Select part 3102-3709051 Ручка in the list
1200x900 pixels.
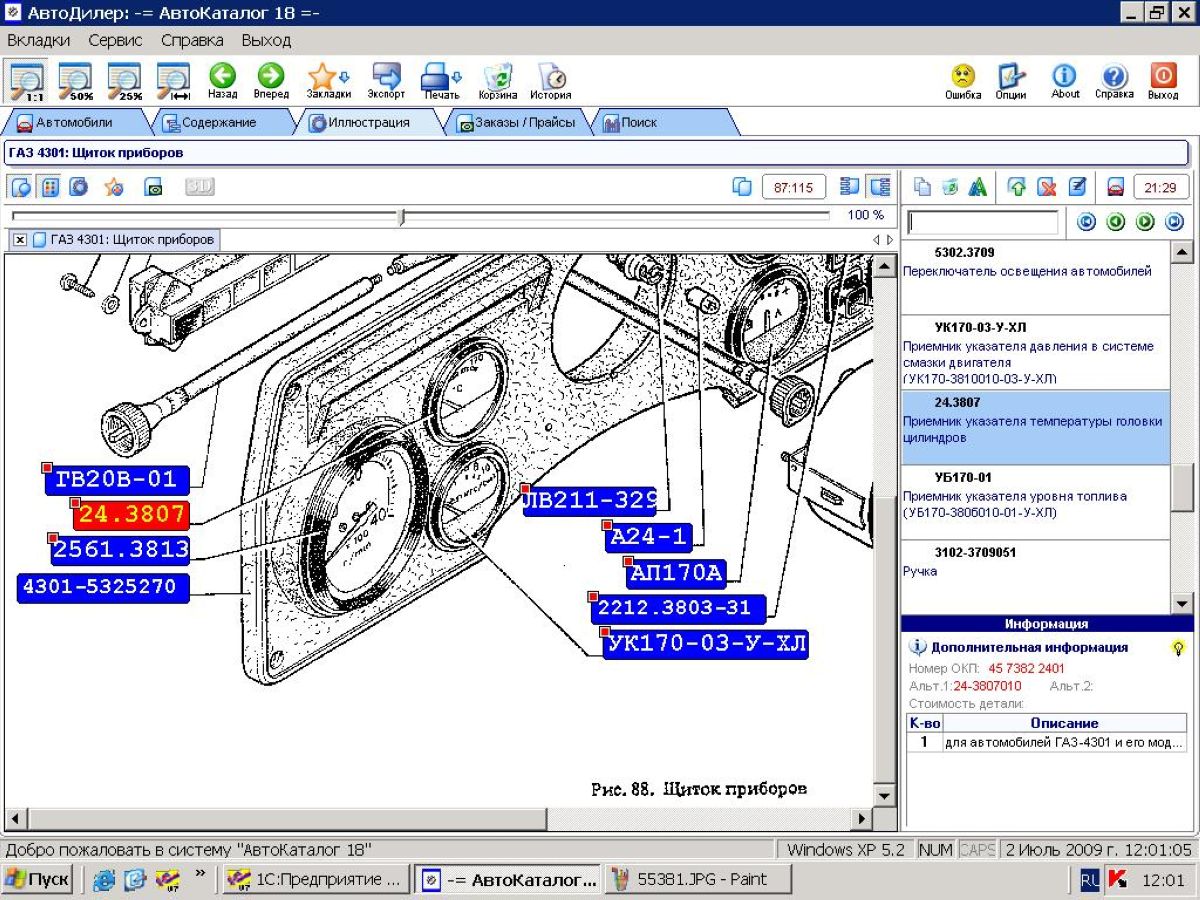coord(1035,577)
